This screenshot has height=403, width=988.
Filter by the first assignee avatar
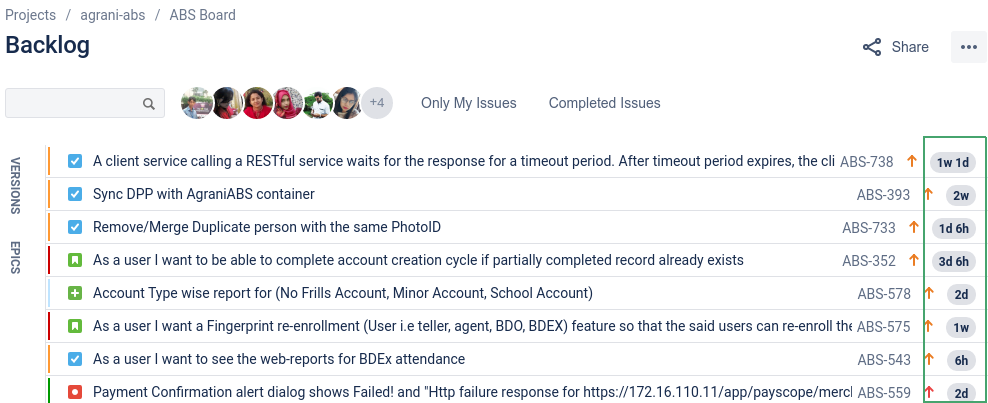click(197, 103)
